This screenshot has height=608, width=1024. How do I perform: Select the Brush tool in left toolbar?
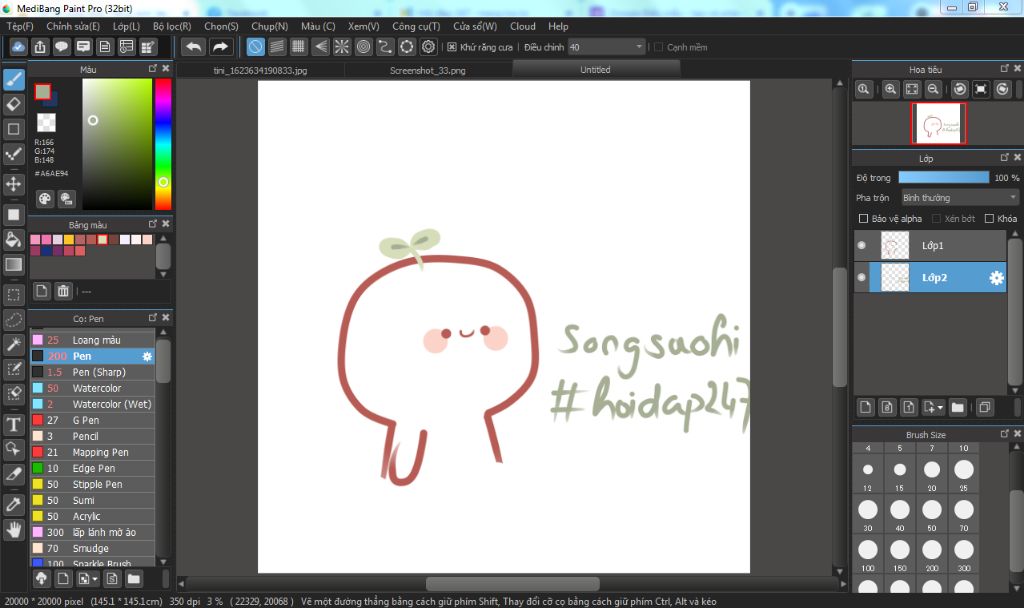pos(14,80)
